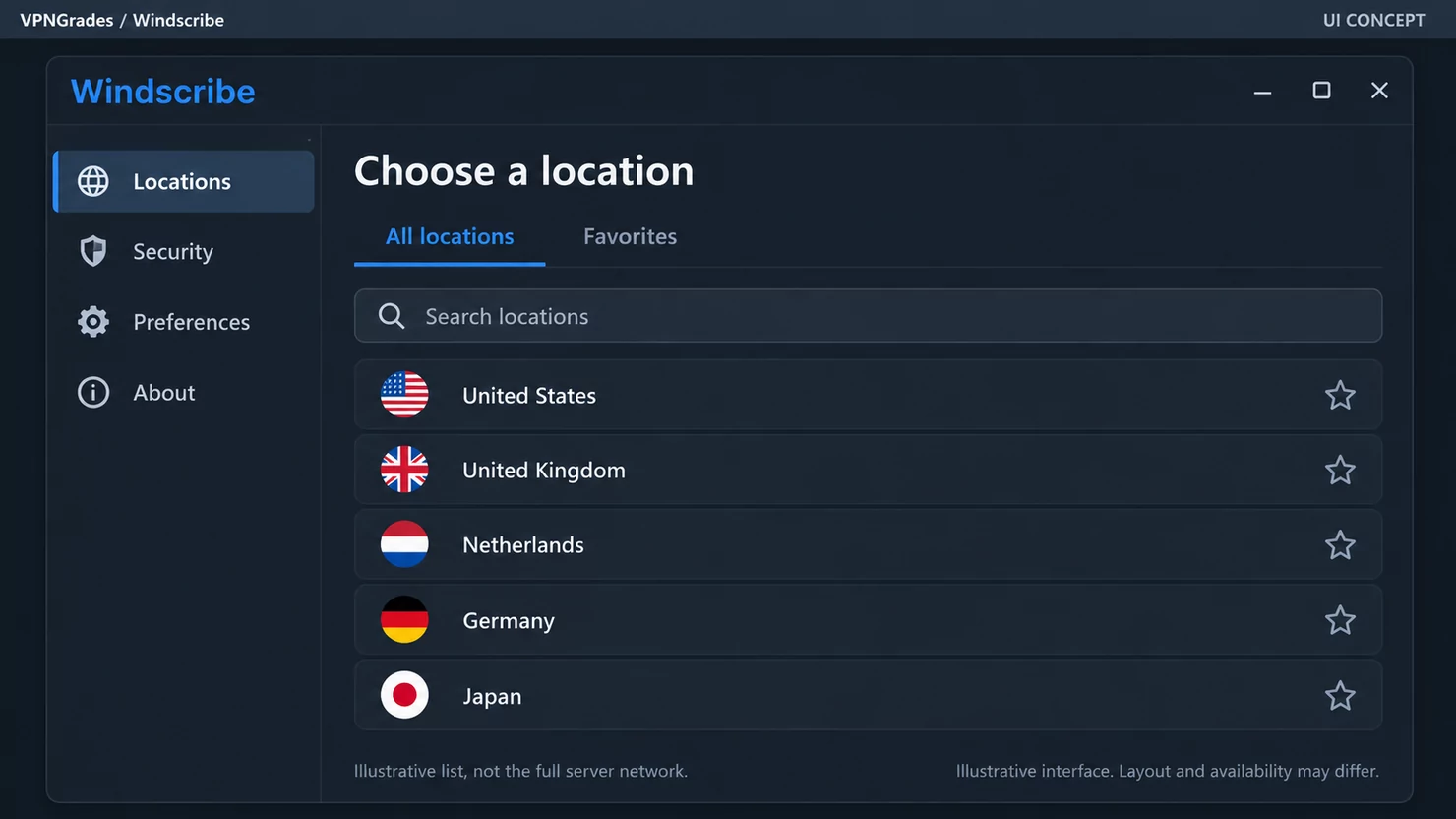Click the About info icon
The height and width of the screenshot is (819, 1456).
(x=93, y=392)
